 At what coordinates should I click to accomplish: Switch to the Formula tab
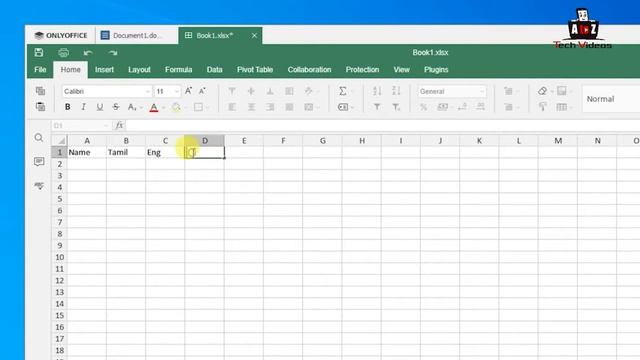pyautogui.click(x=178, y=70)
